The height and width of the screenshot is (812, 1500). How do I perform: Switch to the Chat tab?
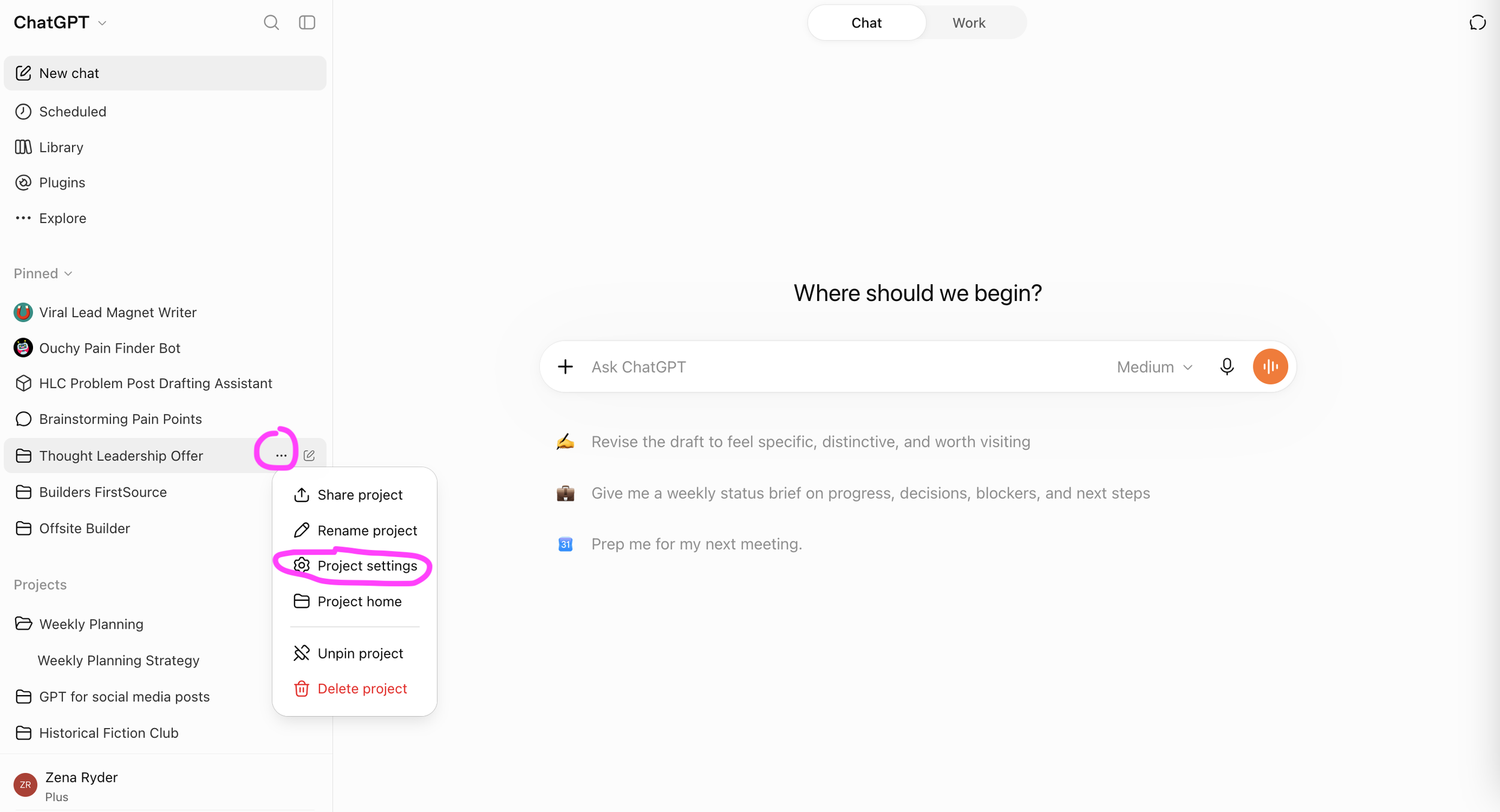click(x=866, y=23)
